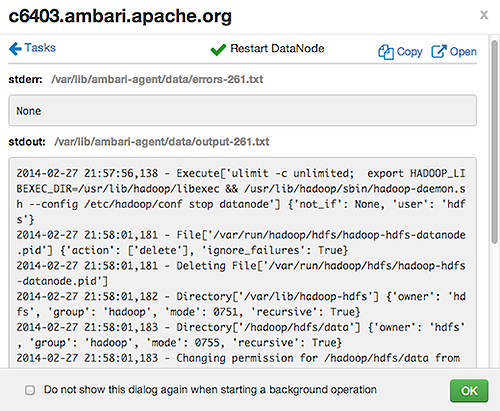Click the vertical scrollbar thumb

pyautogui.click(x=495, y=142)
